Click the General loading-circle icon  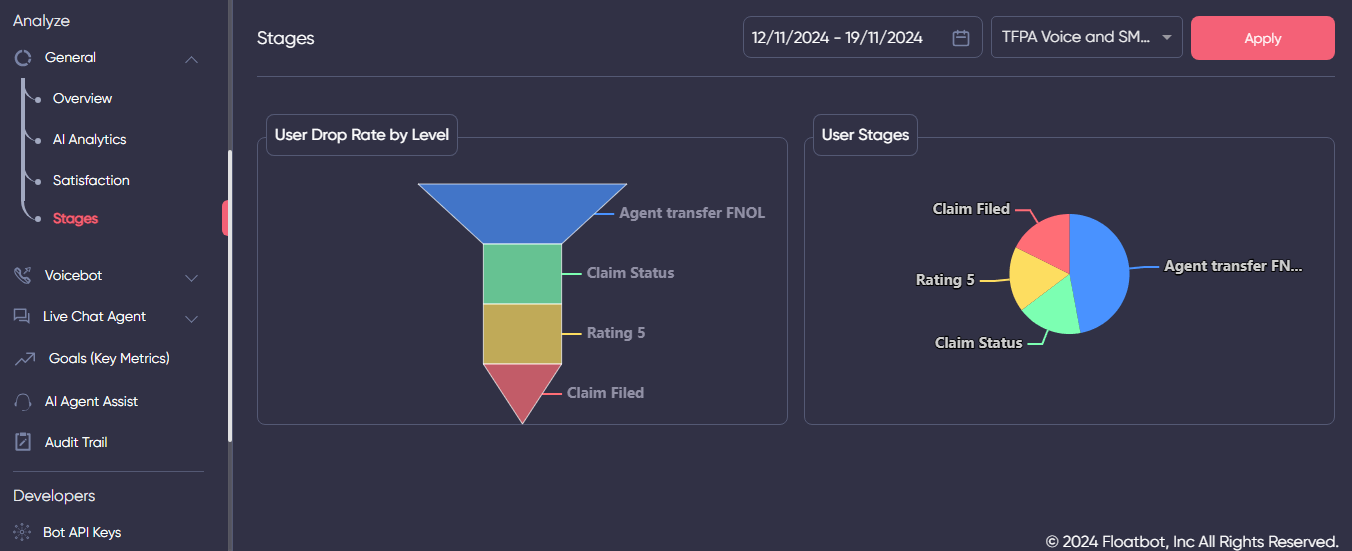(23, 58)
